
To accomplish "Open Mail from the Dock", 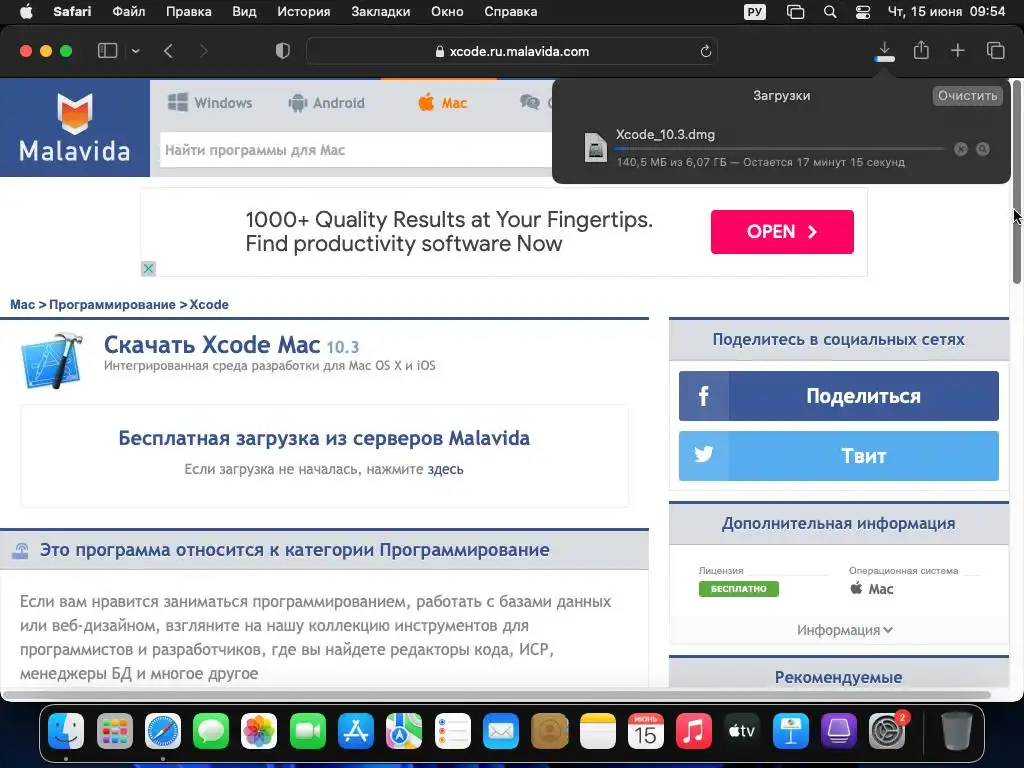I will [501, 731].
